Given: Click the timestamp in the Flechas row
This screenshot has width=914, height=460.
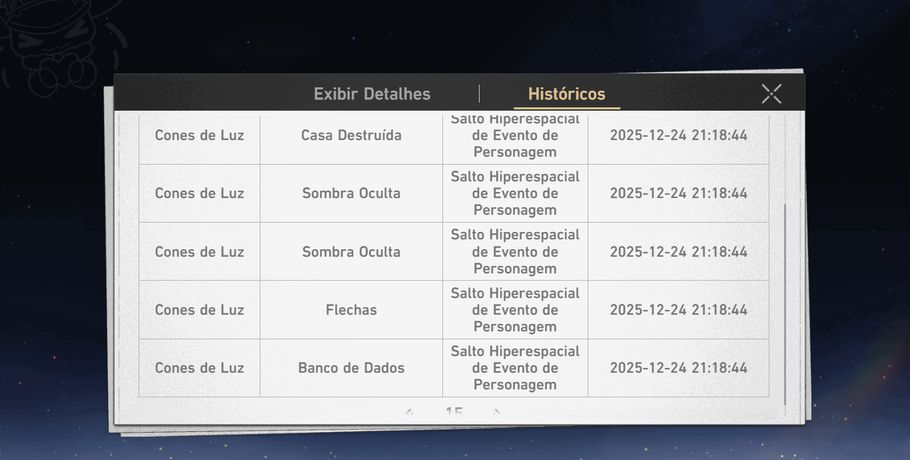Looking at the screenshot, I should coord(679,310).
